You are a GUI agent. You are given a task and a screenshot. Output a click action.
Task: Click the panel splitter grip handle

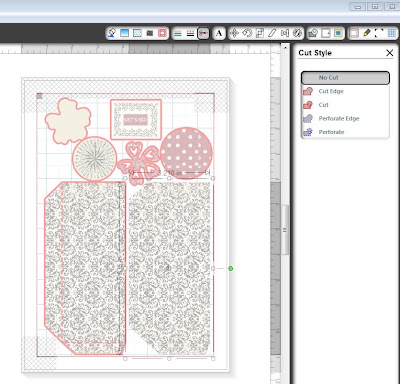pos(285,230)
